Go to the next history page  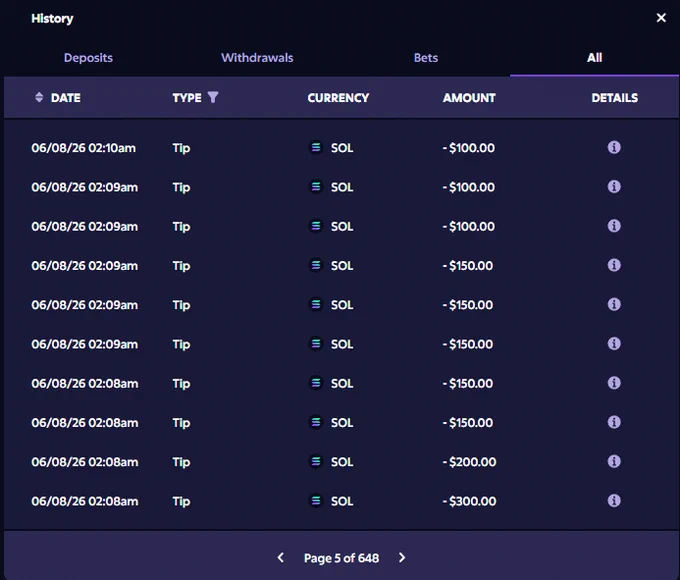402,557
